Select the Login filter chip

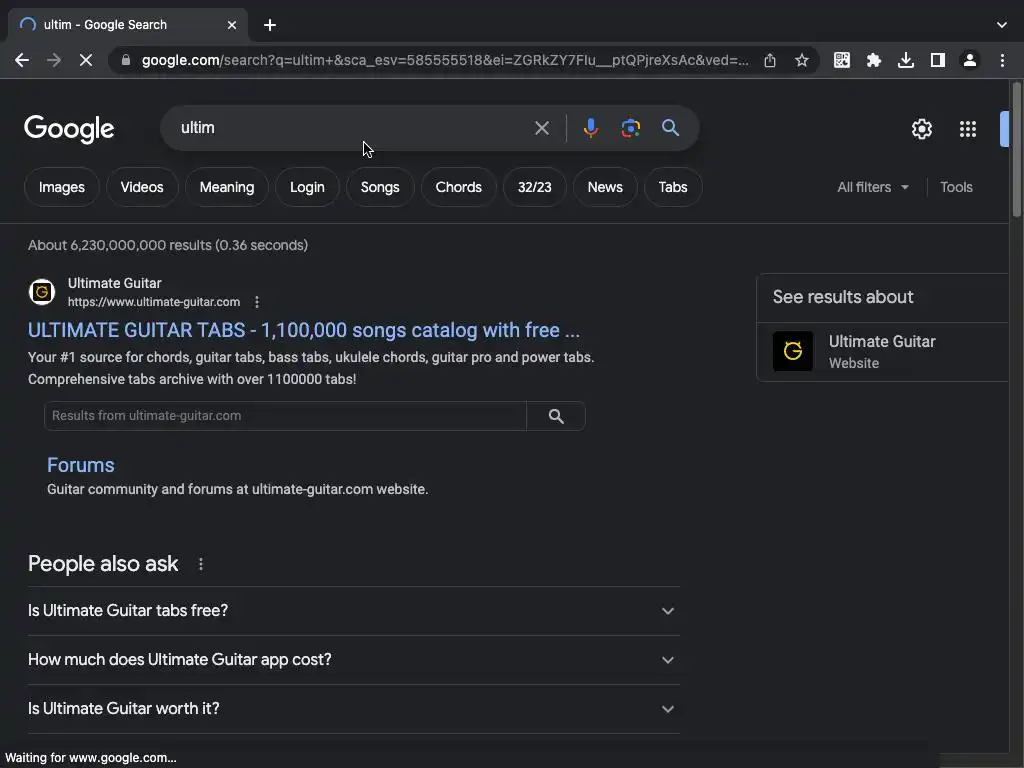tap(307, 187)
